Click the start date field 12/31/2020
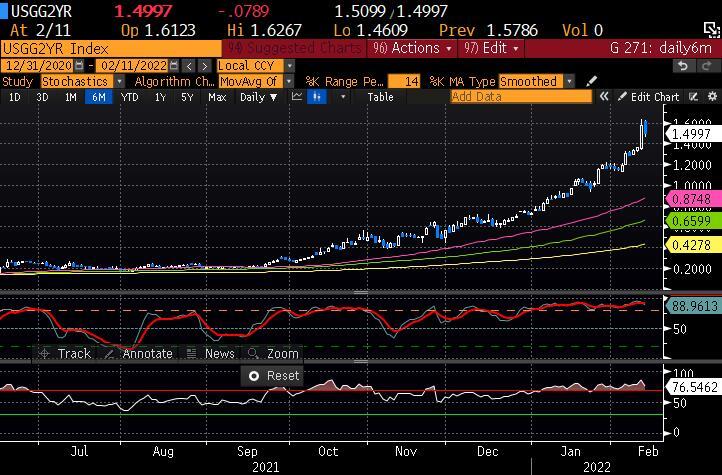 coord(38,65)
